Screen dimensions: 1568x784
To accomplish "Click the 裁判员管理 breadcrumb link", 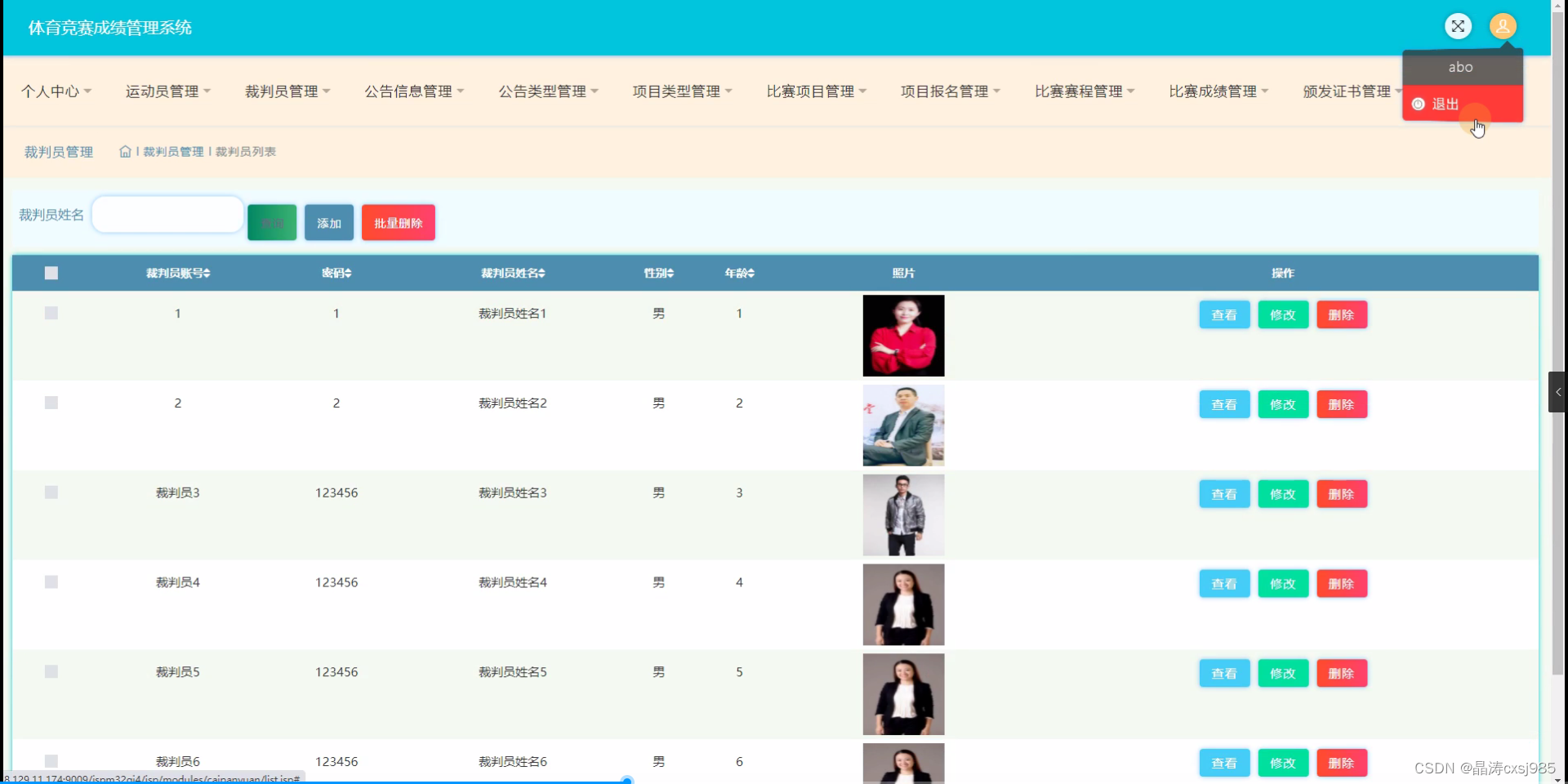I will (x=173, y=151).
